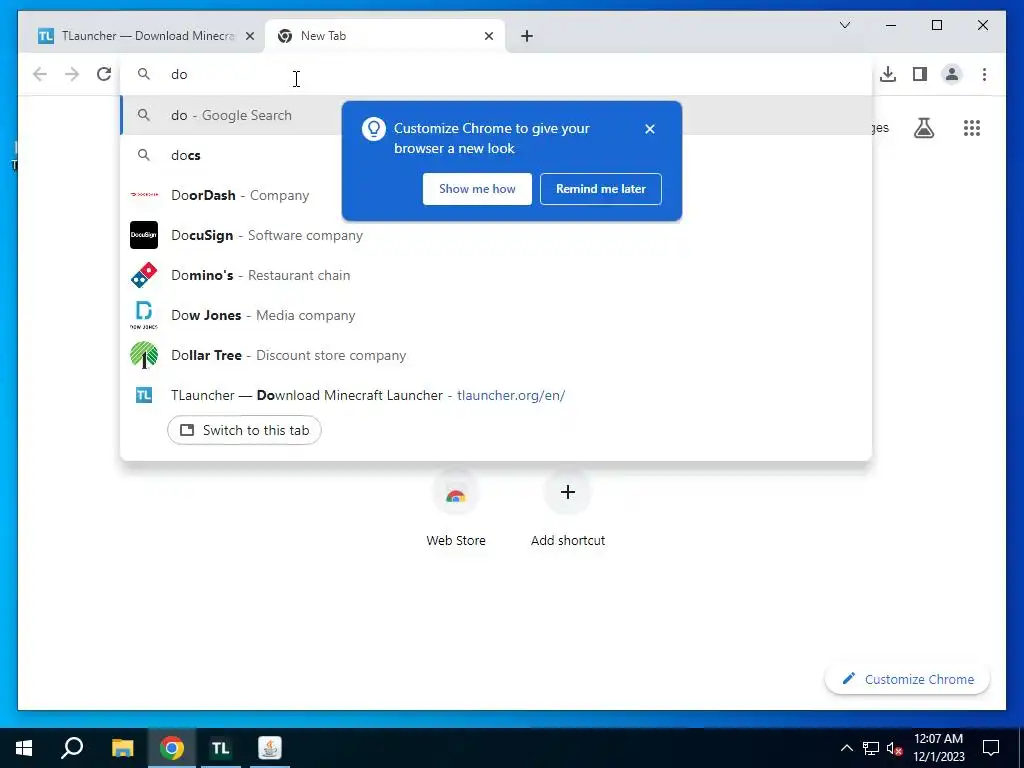Select the TLauncher Download Minecraft Launcher suggestion

(496, 395)
